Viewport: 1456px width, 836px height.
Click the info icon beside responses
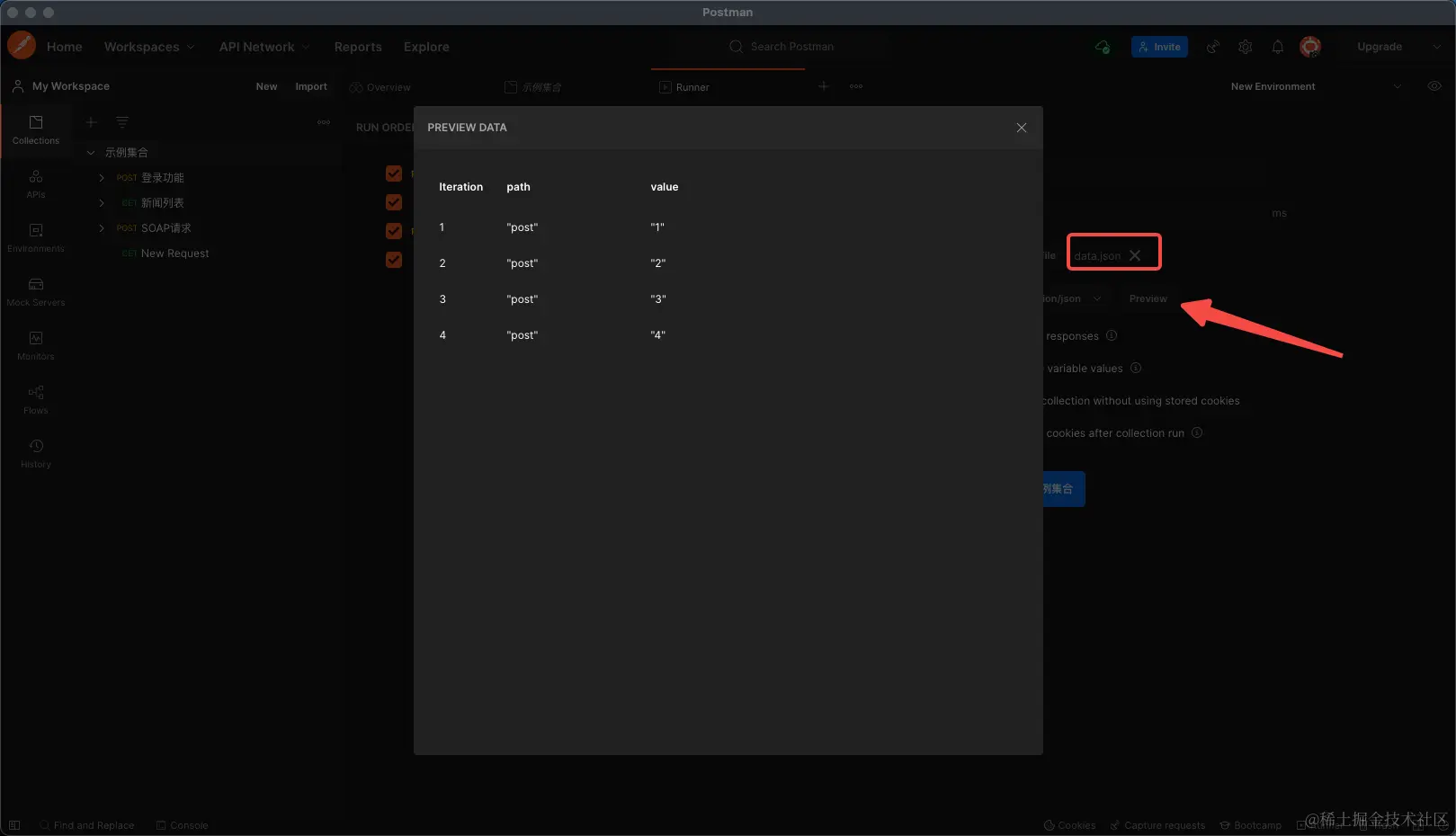[x=1112, y=335]
